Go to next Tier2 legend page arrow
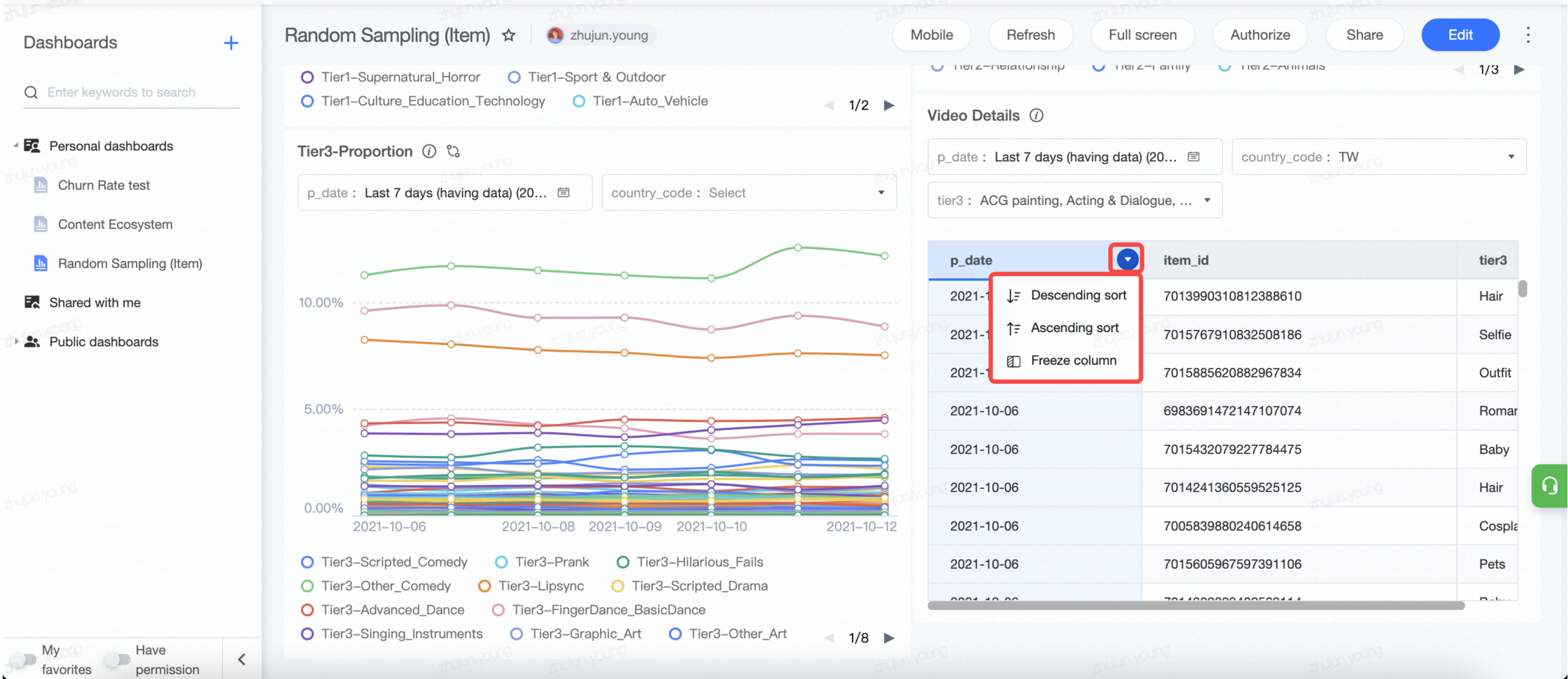The width and height of the screenshot is (1568, 679). point(1519,69)
